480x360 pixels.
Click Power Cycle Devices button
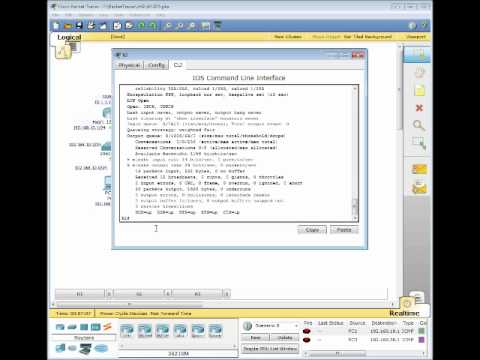[125, 313]
